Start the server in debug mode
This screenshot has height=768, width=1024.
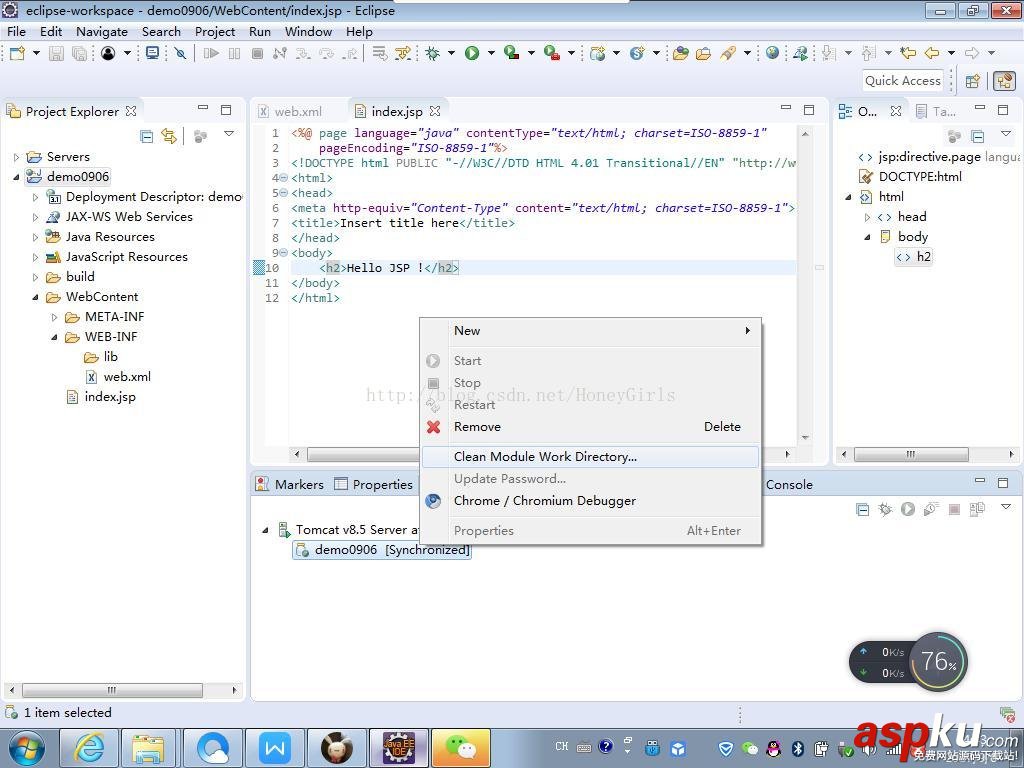(885, 510)
